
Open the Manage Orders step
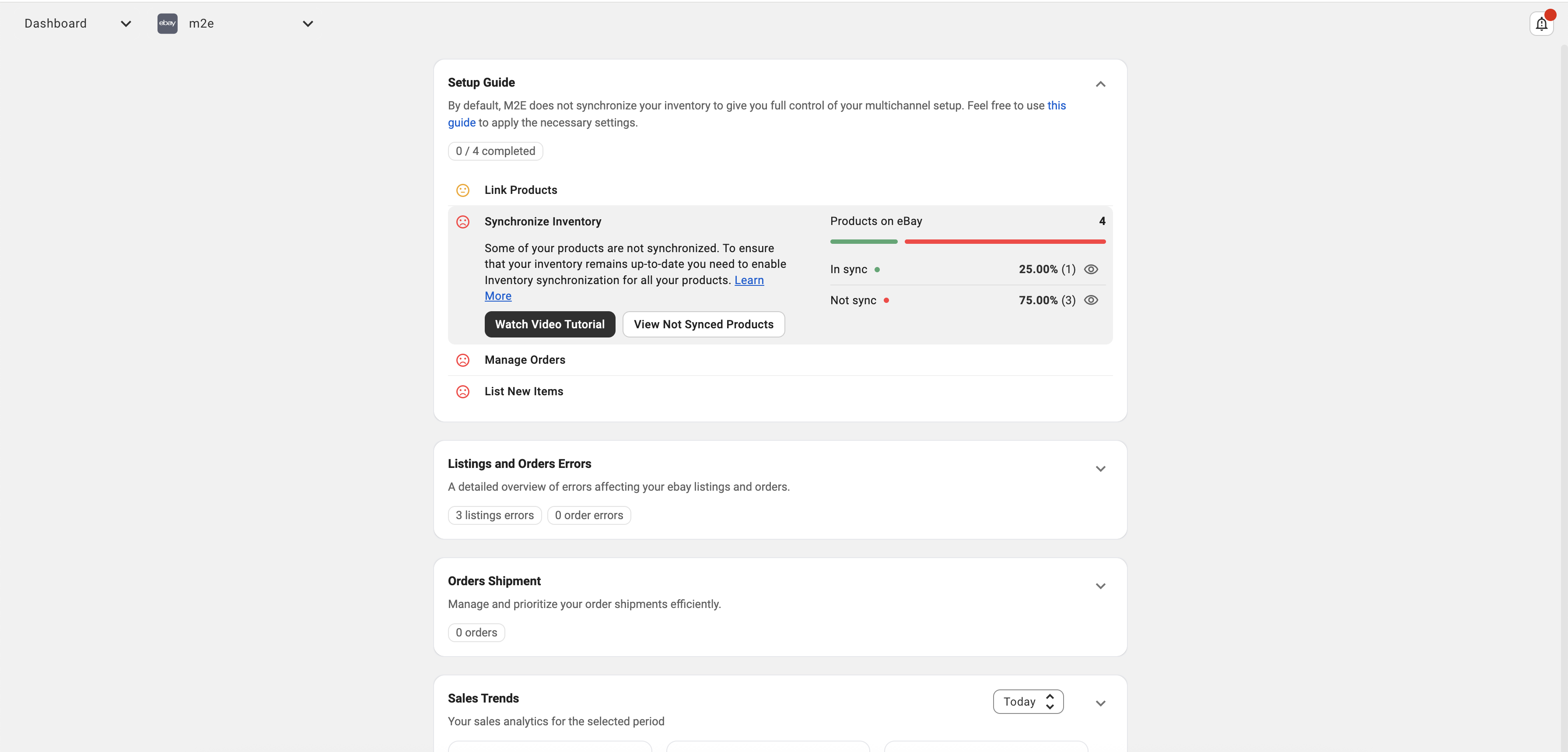click(x=525, y=360)
